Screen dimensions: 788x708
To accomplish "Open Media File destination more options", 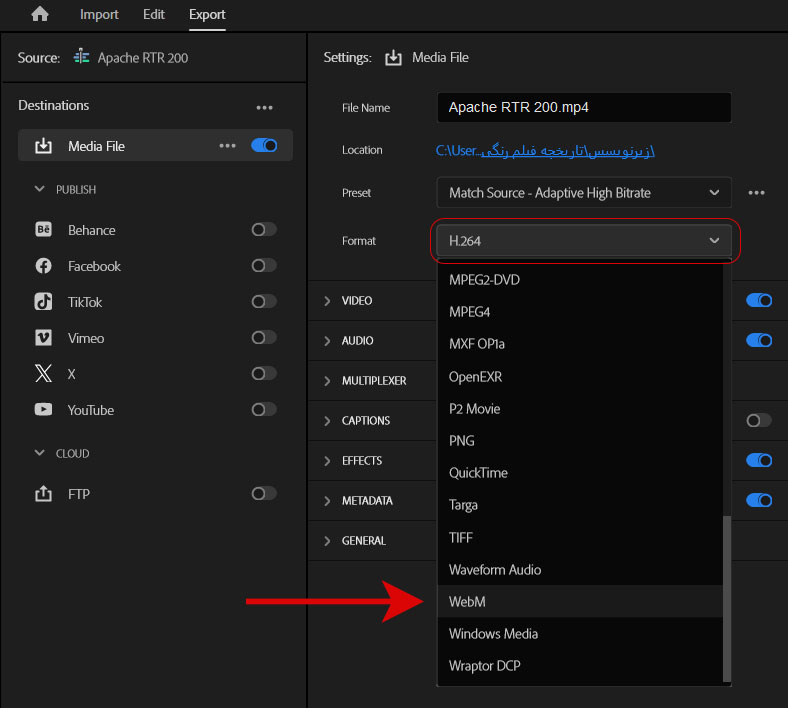I will point(228,146).
